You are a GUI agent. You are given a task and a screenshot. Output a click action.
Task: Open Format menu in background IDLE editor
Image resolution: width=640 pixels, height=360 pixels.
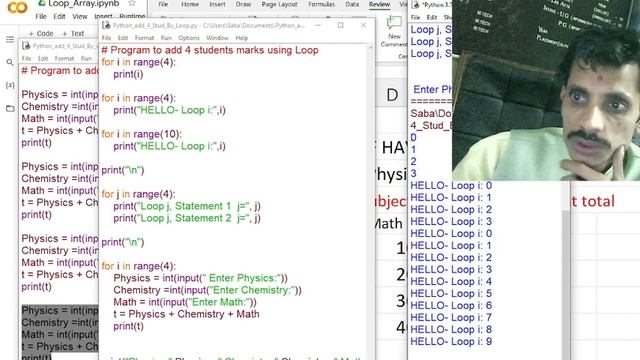tap(64, 59)
